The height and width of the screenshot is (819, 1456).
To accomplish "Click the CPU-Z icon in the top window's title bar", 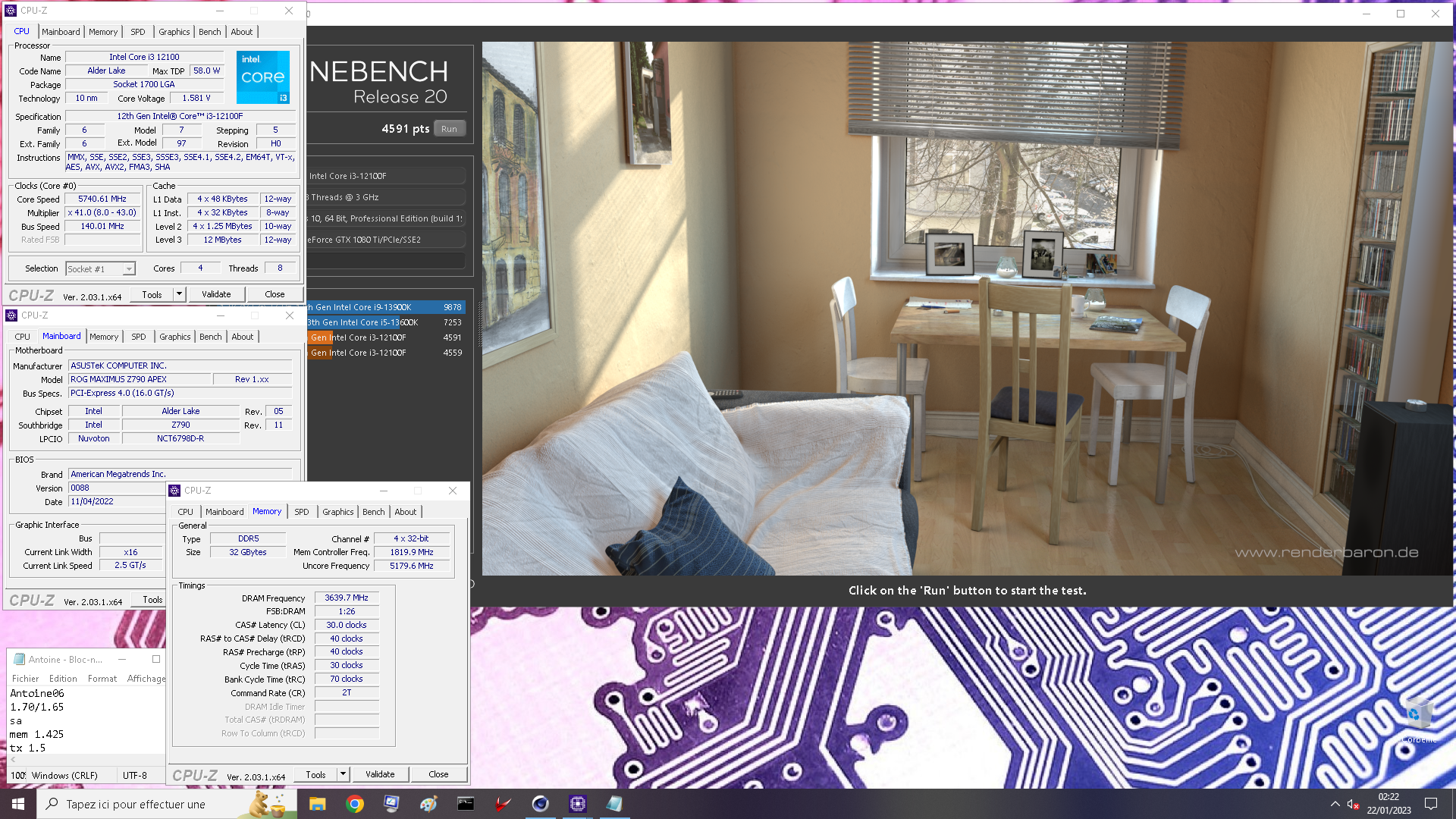I will click(x=11, y=11).
